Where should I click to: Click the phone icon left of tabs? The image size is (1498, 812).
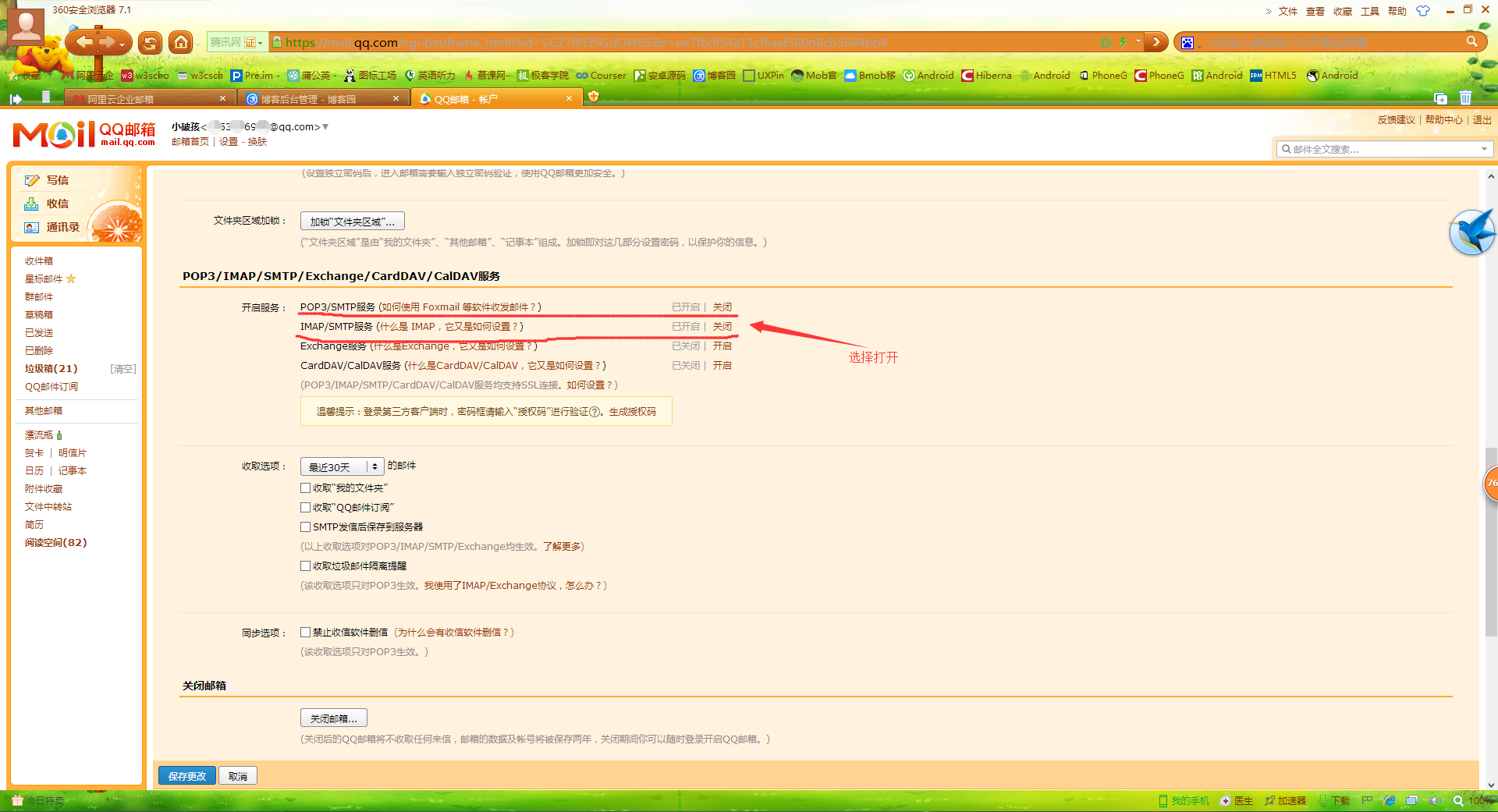(x=46, y=97)
